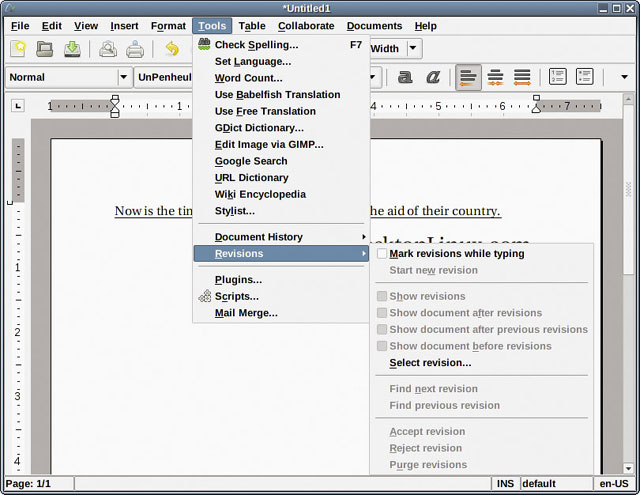Click the Save document toolbar icon

pyautogui.click(x=72, y=49)
